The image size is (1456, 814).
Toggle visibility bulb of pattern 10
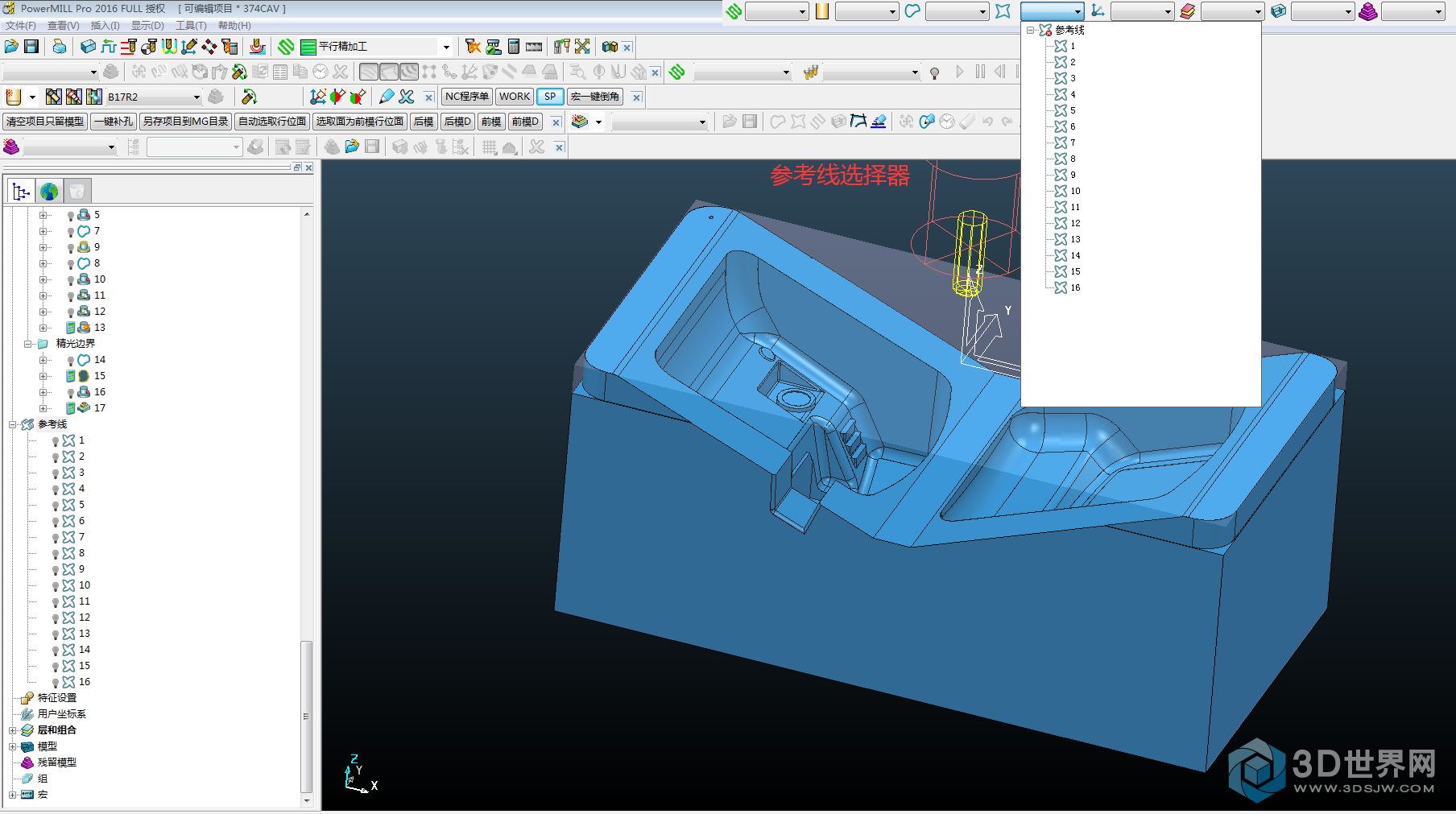tap(56, 586)
